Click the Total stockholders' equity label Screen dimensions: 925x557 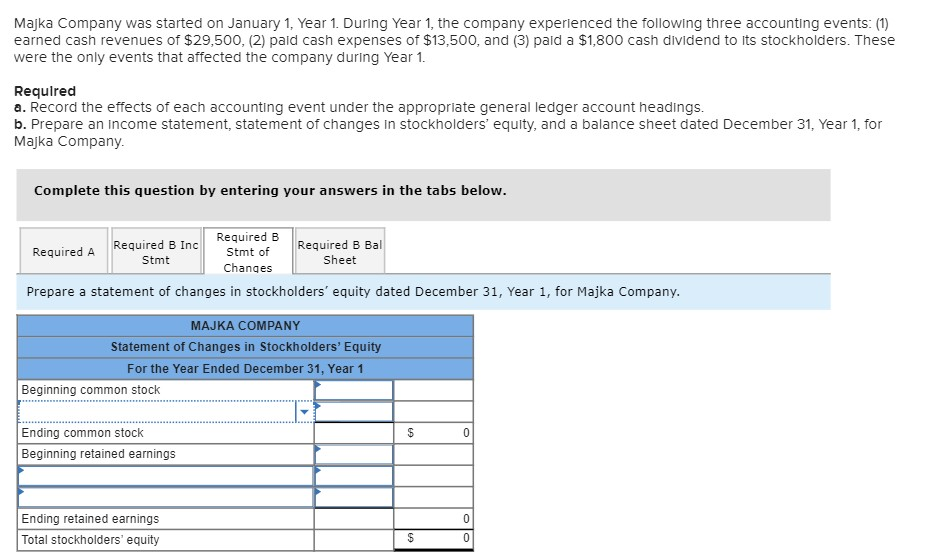tap(90, 540)
